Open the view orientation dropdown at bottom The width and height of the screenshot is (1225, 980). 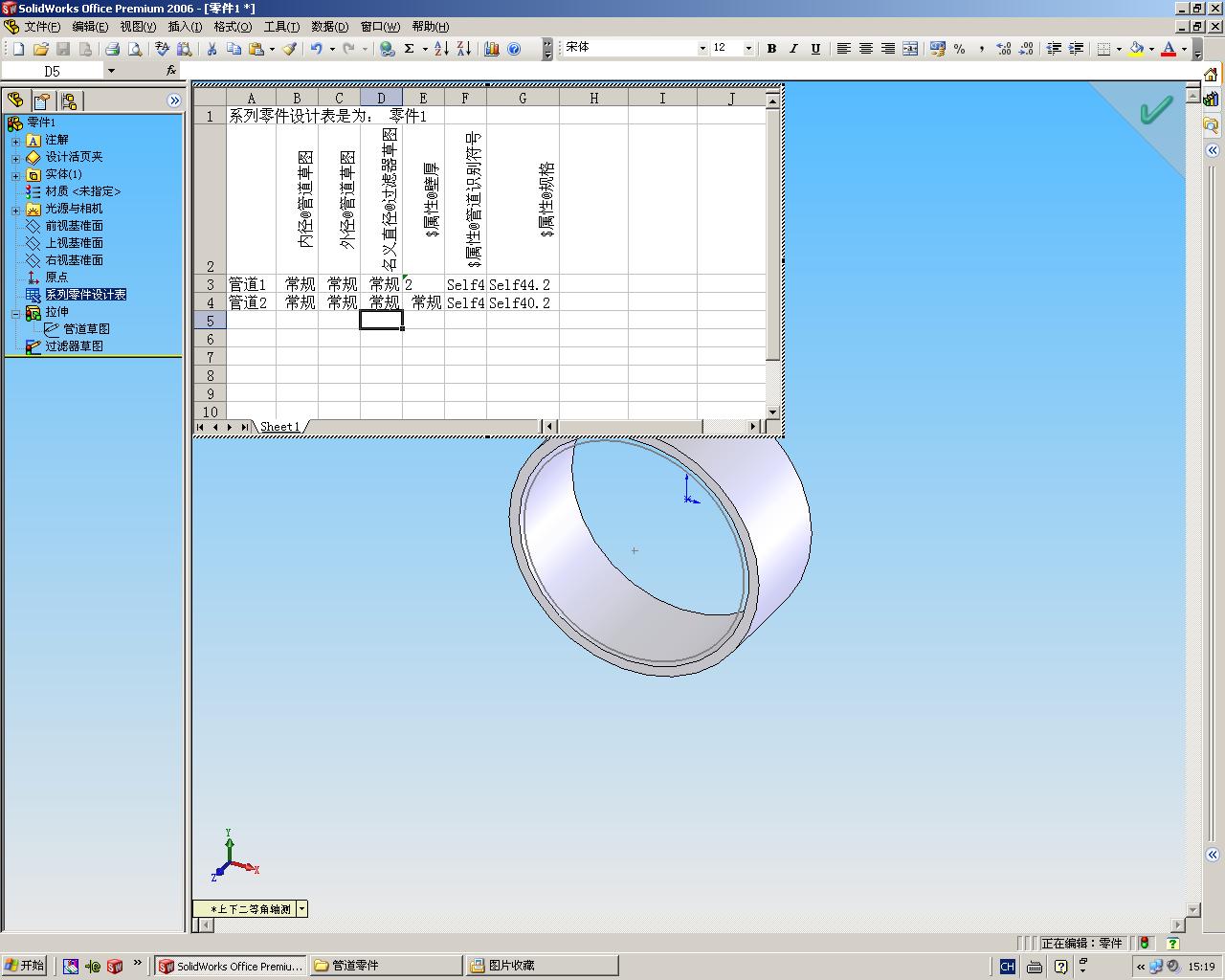[301, 909]
